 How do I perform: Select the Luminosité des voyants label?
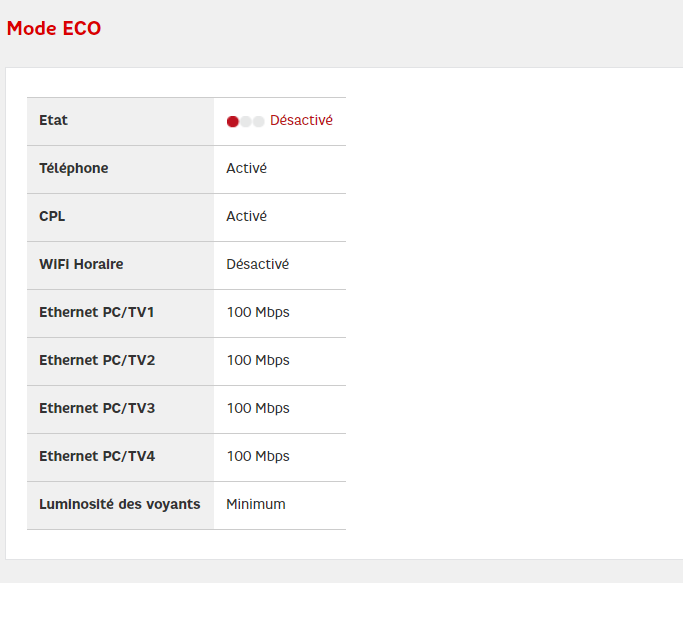[x=120, y=504]
